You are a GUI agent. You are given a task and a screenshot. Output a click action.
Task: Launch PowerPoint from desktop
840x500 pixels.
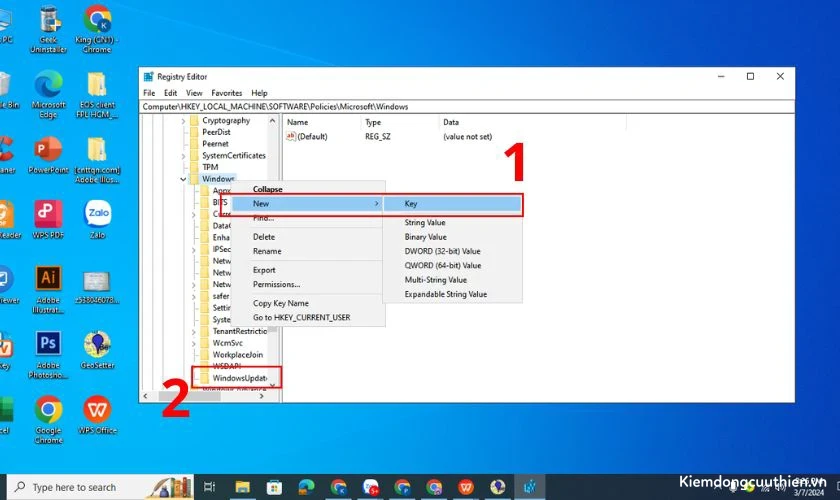(48, 155)
